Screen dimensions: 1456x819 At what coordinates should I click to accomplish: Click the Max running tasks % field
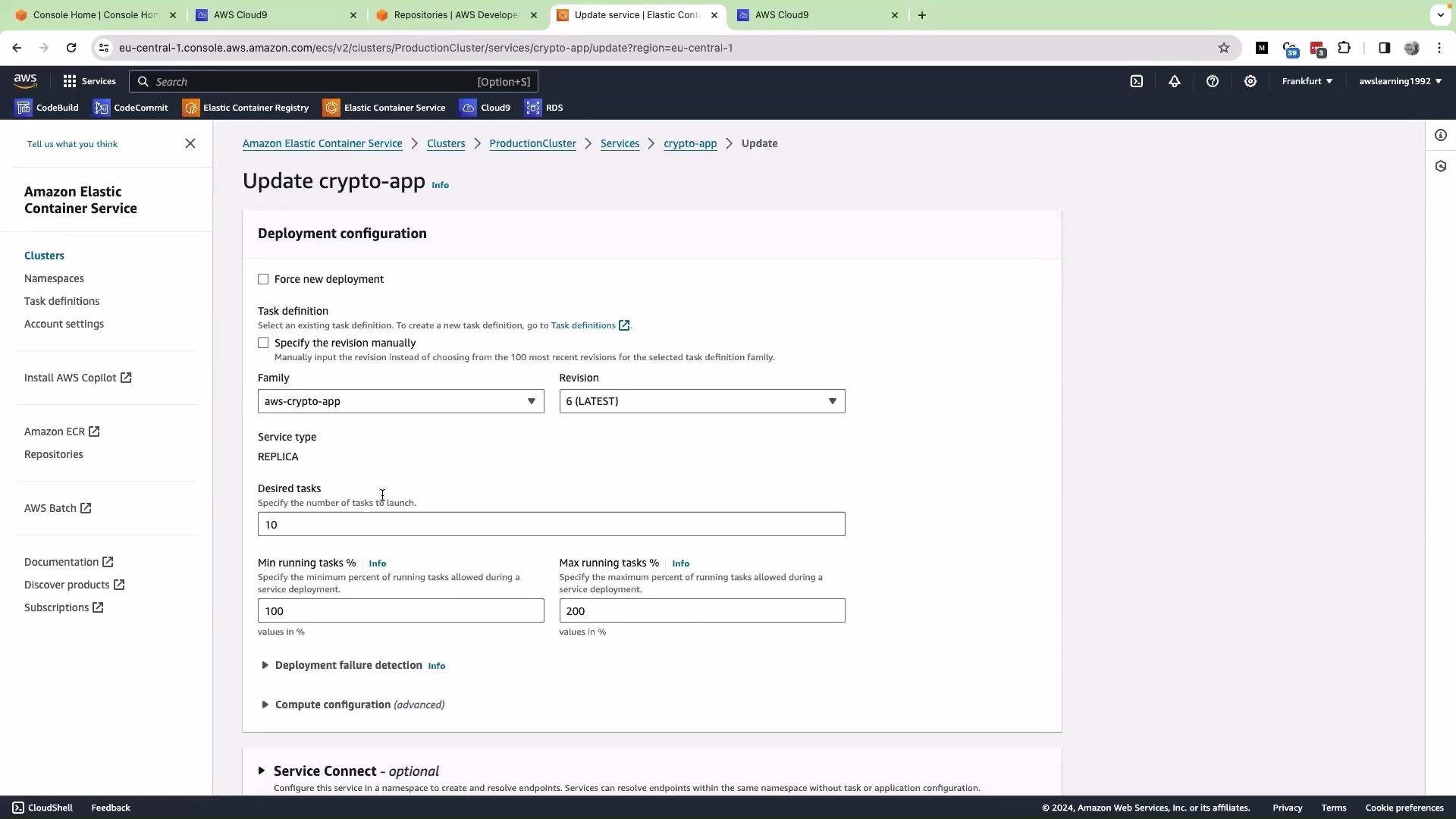click(702, 610)
